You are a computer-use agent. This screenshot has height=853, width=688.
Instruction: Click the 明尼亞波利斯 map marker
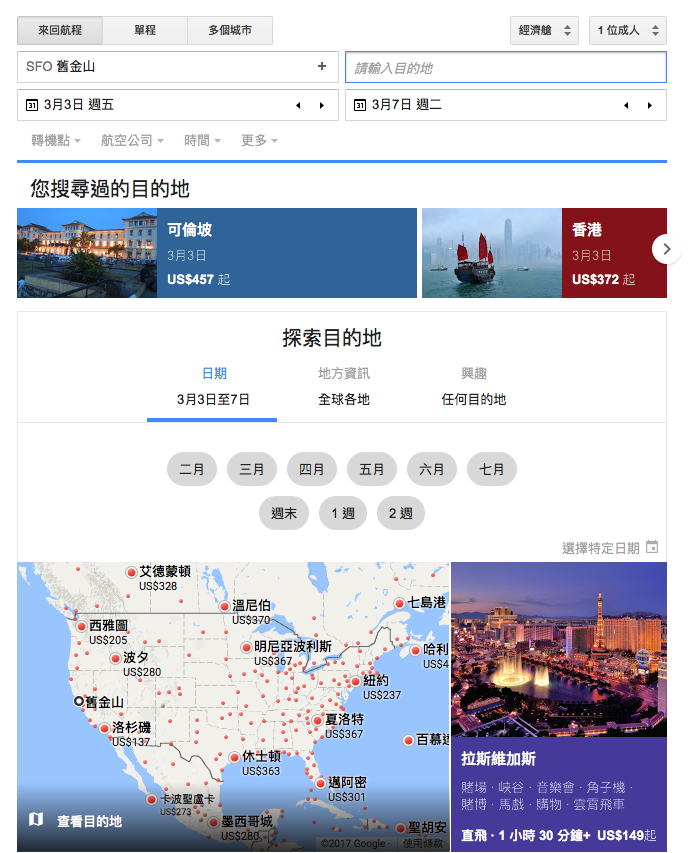(246, 647)
